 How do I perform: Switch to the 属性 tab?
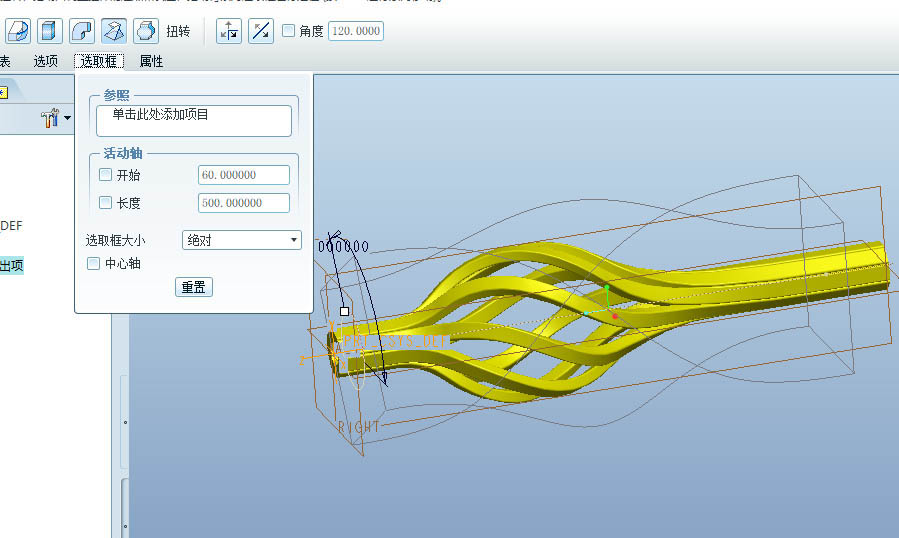(151, 61)
